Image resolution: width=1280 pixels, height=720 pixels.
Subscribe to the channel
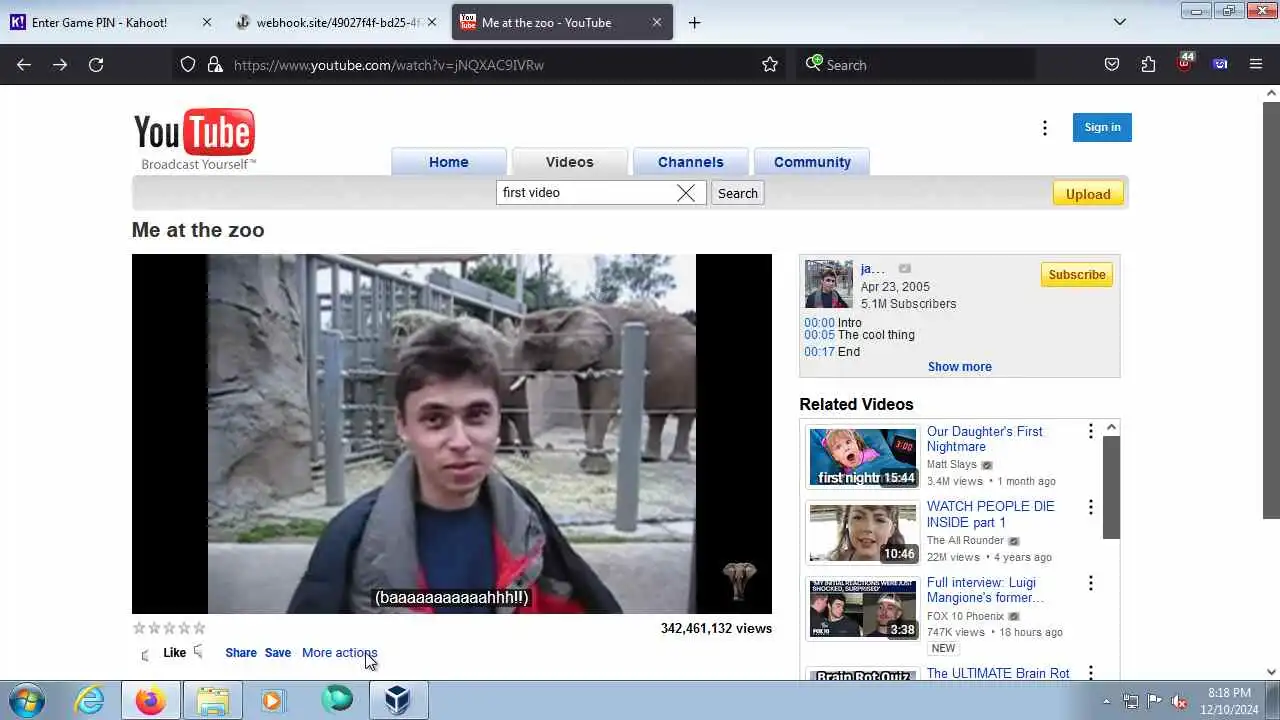tap(1077, 275)
